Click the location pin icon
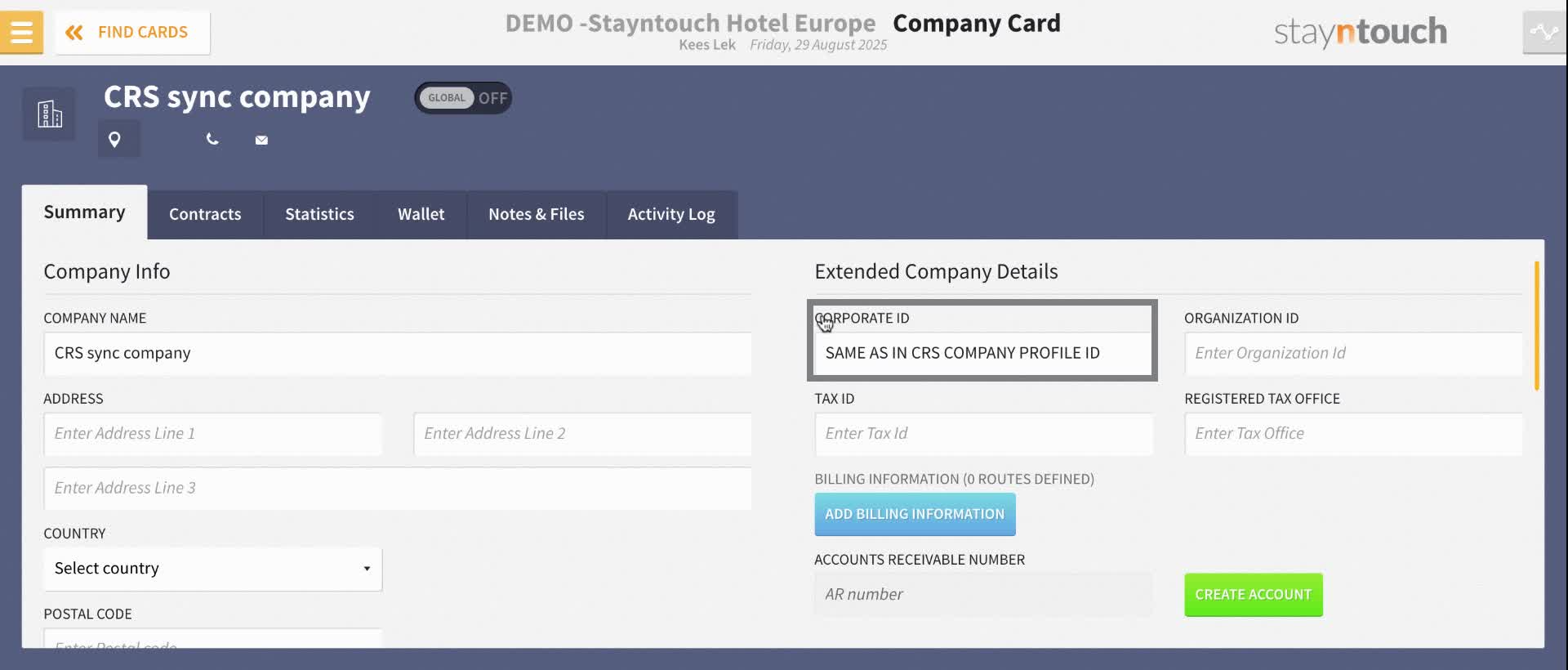 tap(115, 140)
